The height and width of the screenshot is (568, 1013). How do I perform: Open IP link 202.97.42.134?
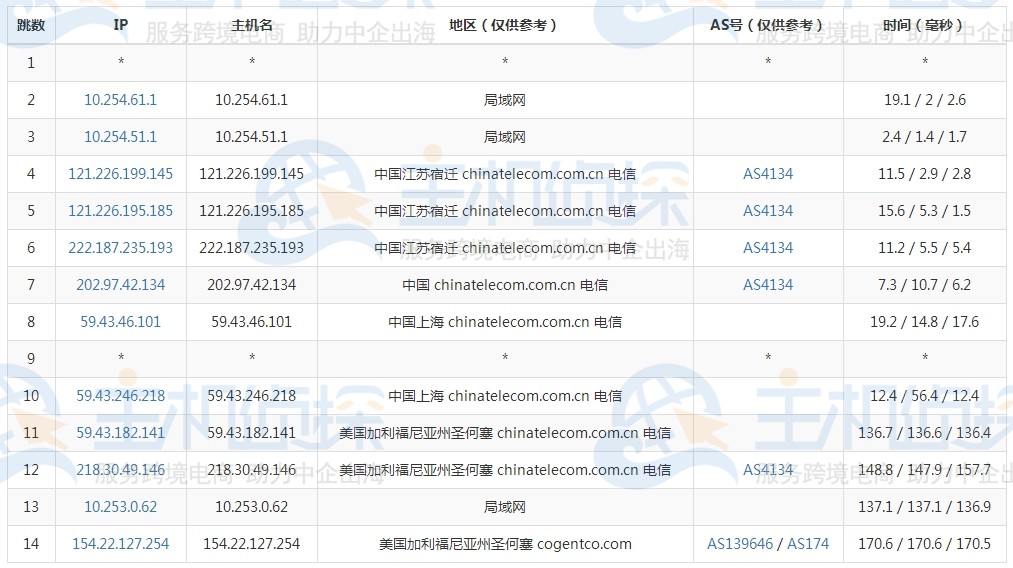tap(121, 285)
